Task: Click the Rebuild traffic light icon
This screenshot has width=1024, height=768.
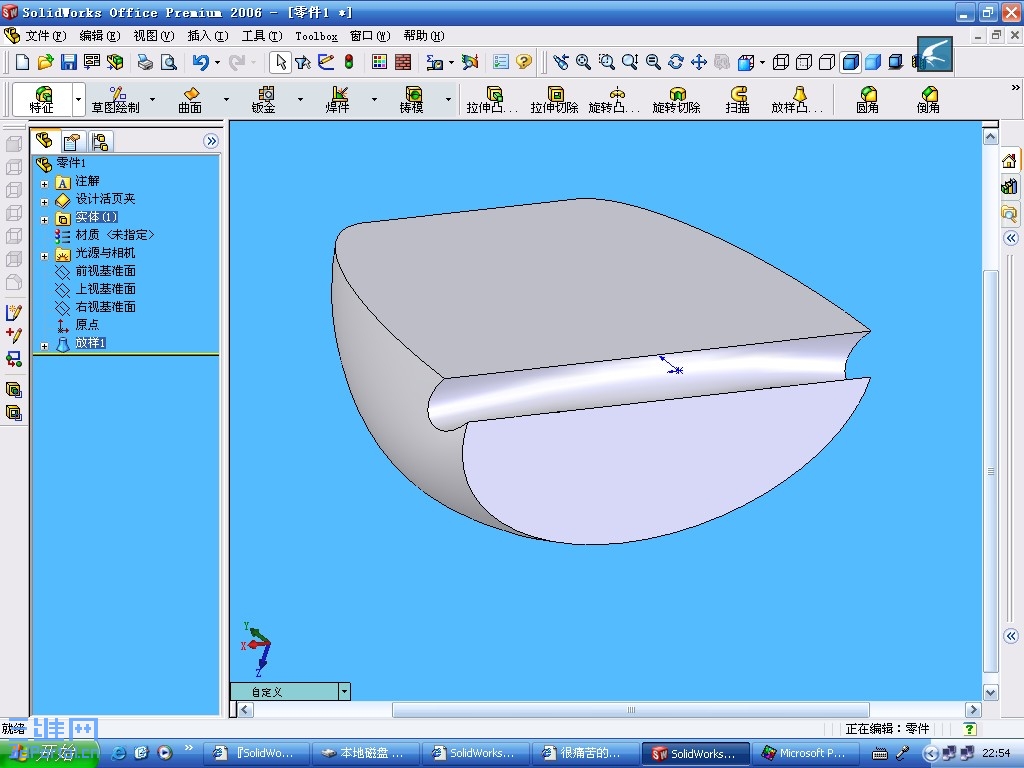Action: [x=349, y=62]
